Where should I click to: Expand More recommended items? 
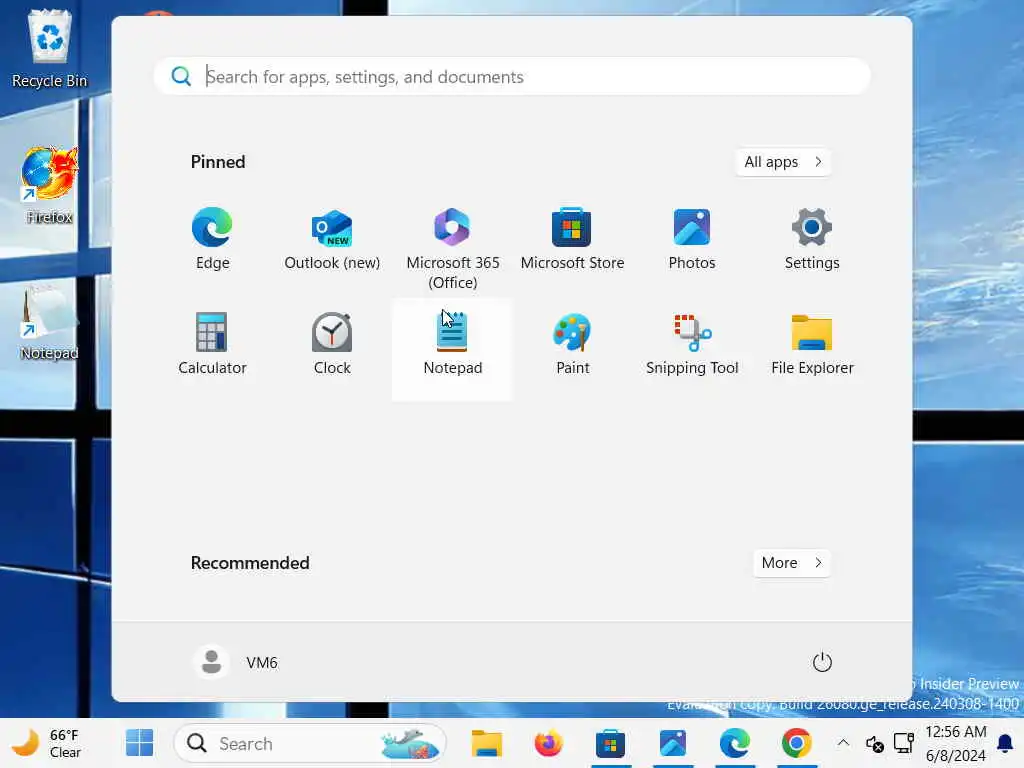click(x=792, y=563)
